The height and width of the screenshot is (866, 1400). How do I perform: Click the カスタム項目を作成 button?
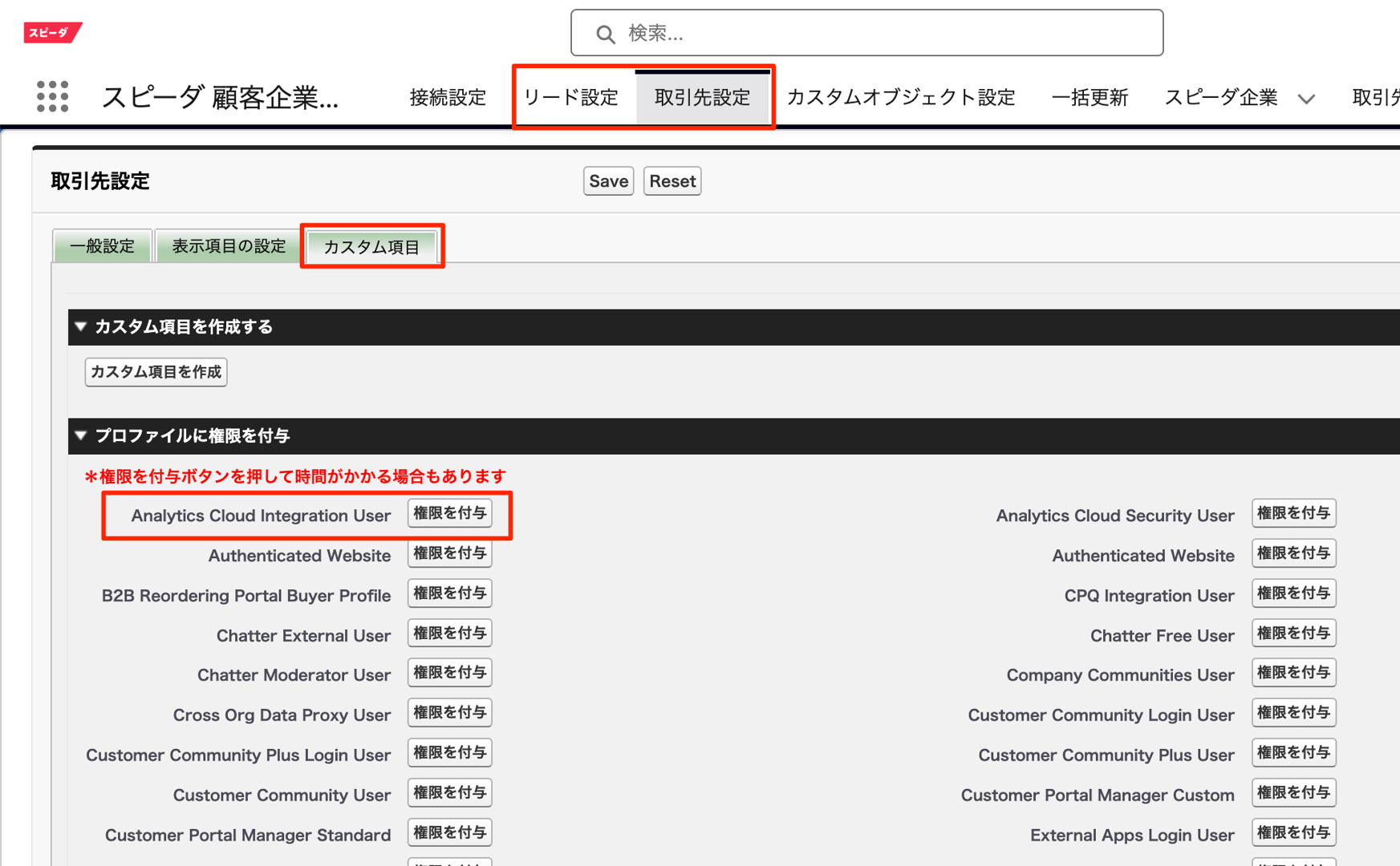point(156,372)
